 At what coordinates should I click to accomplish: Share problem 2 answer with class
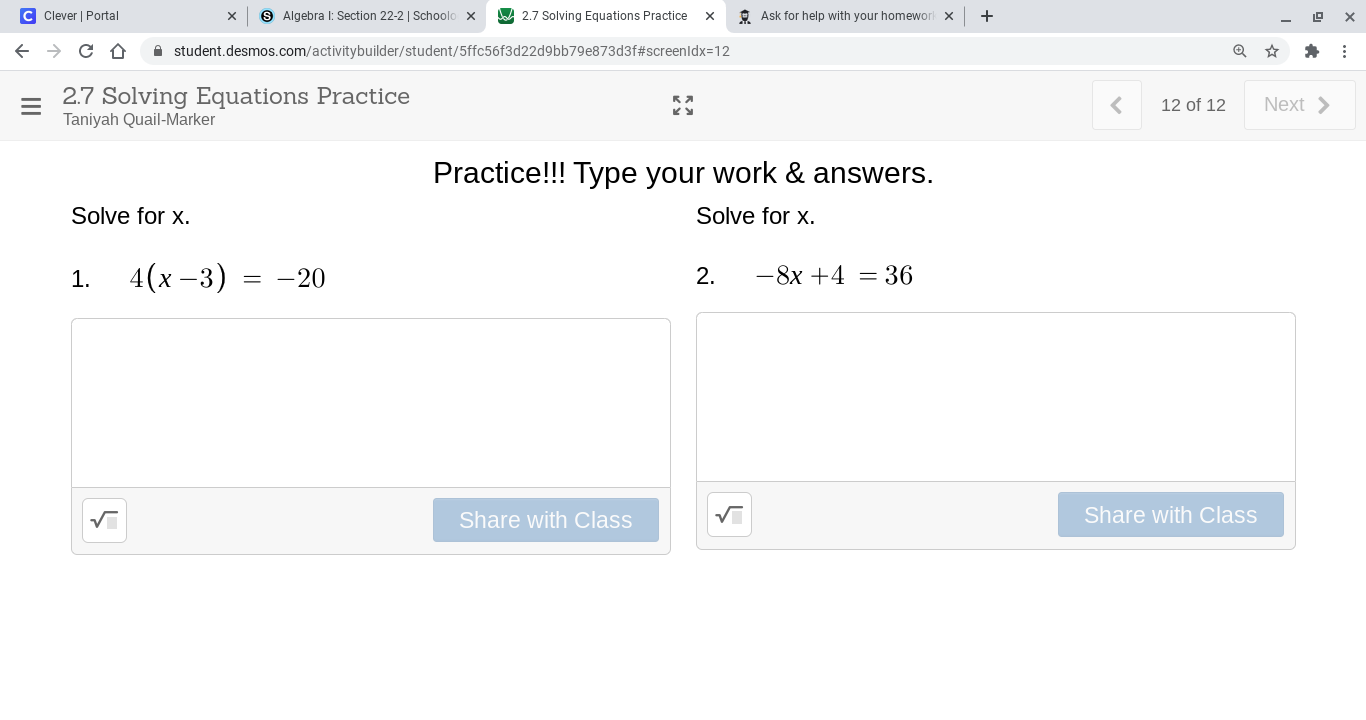point(1170,515)
